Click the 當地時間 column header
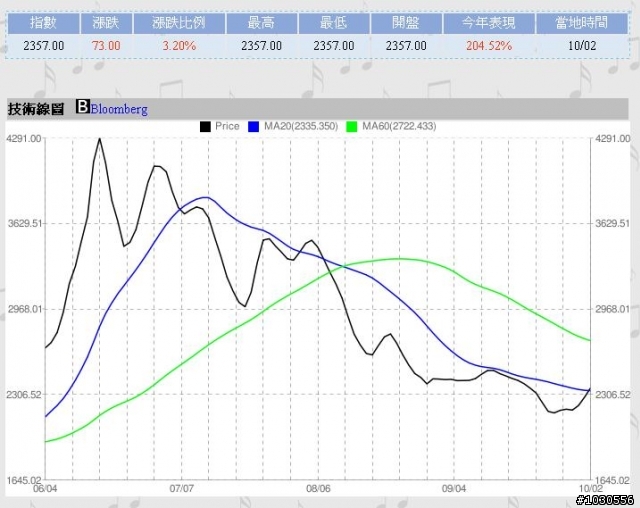640x508 pixels. (582, 23)
